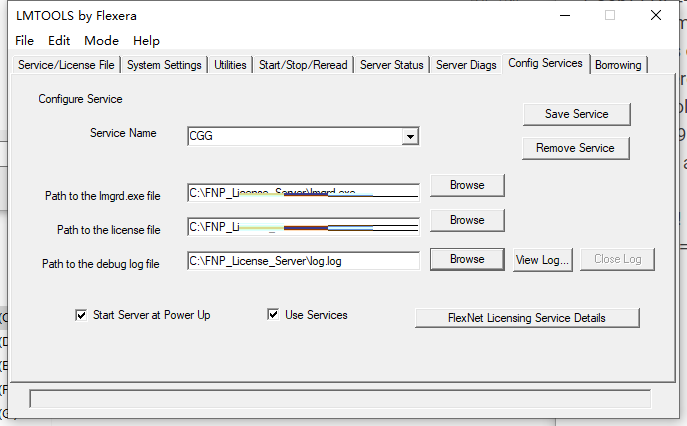Click the debug log path field
This screenshot has width=687, height=426.
pos(303,261)
